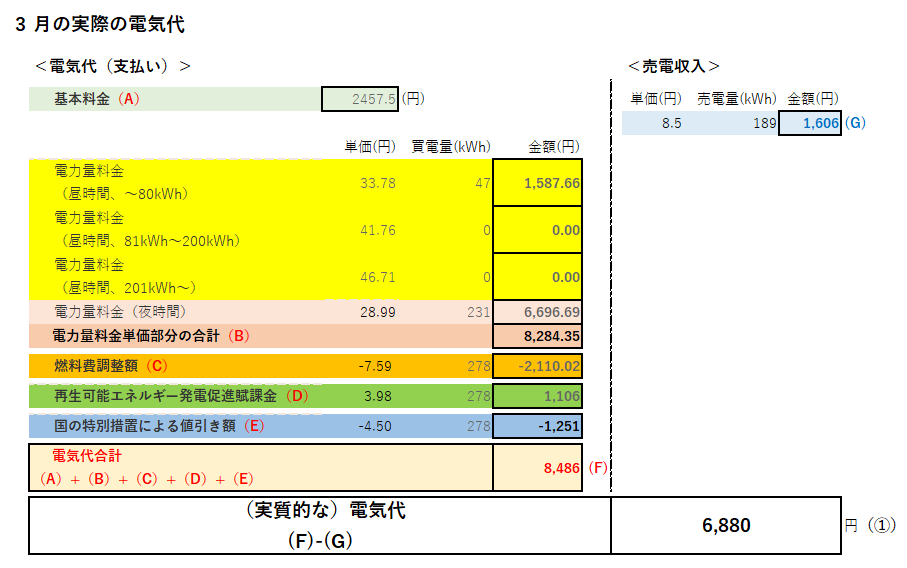The height and width of the screenshot is (568, 907).
Task: Click the amount cell showing 1,587.66
Action: click(x=537, y=183)
